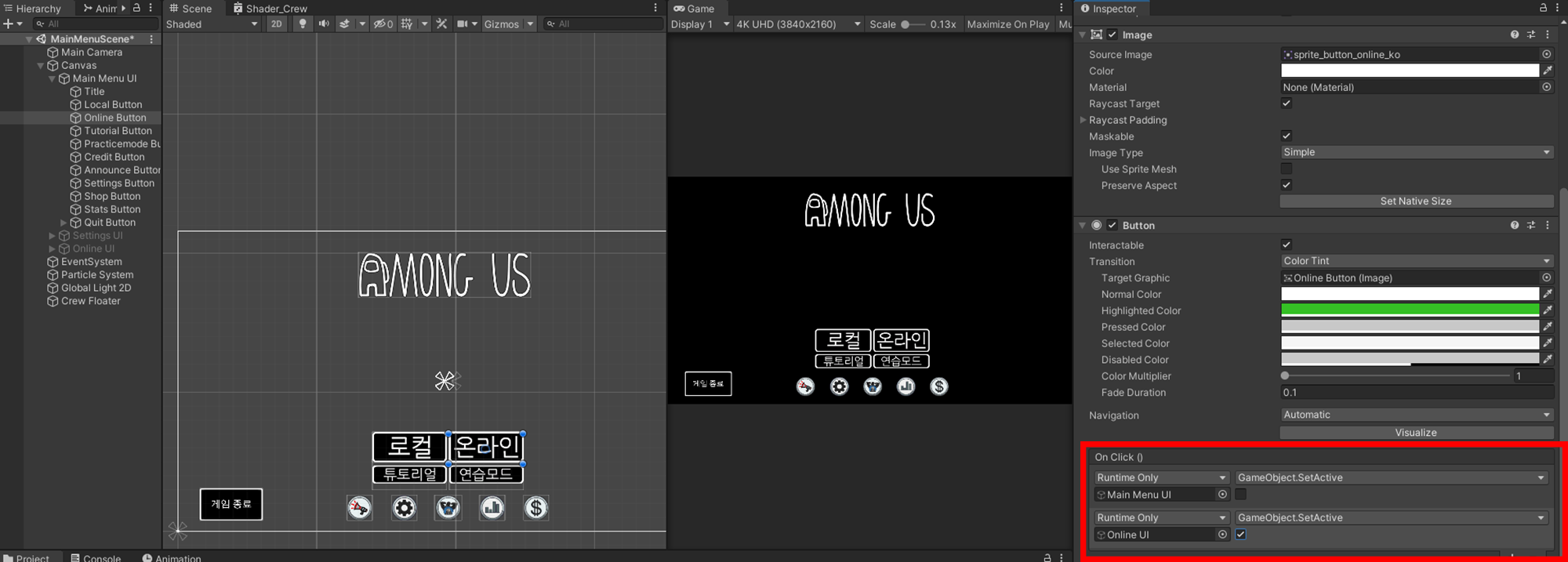The width and height of the screenshot is (1568, 562).
Task: Adjust Game view Scale slider
Action: point(912,24)
